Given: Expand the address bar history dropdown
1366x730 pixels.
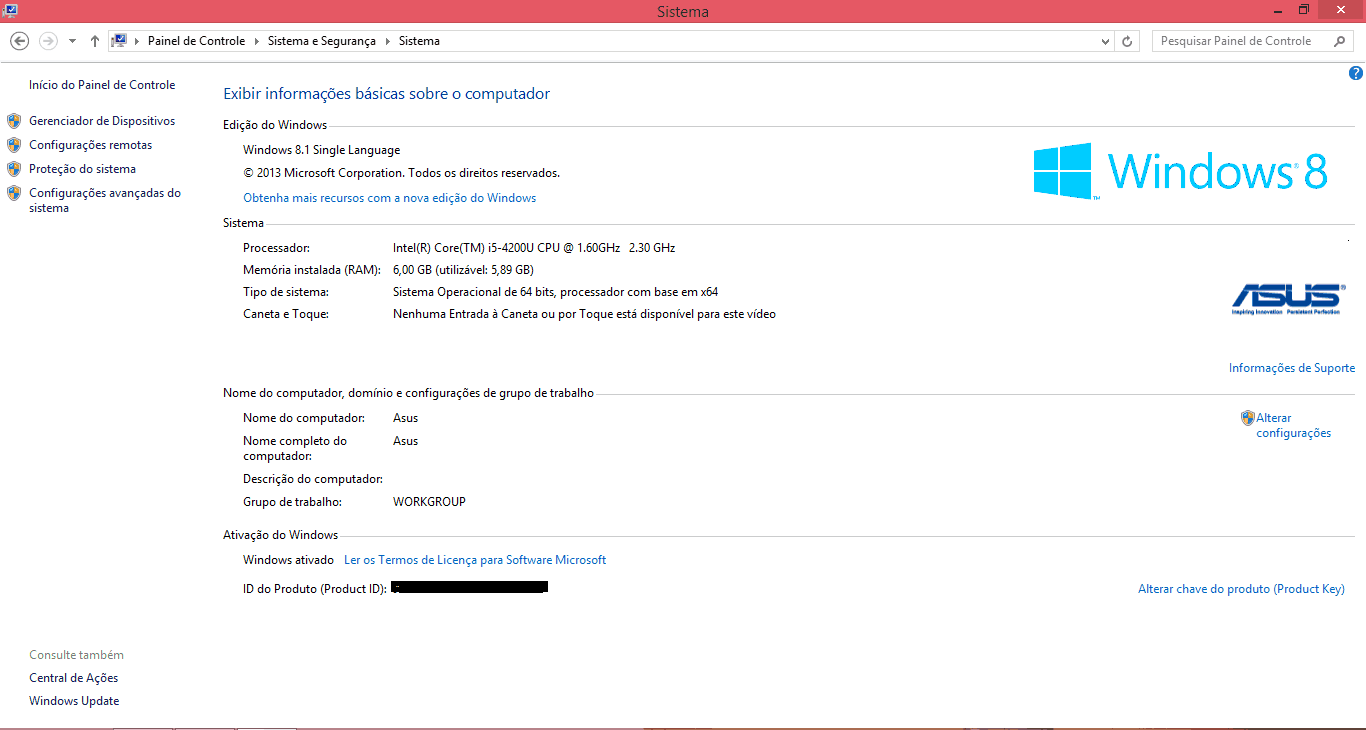Looking at the screenshot, I should pyautogui.click(x=1105, y=41).
